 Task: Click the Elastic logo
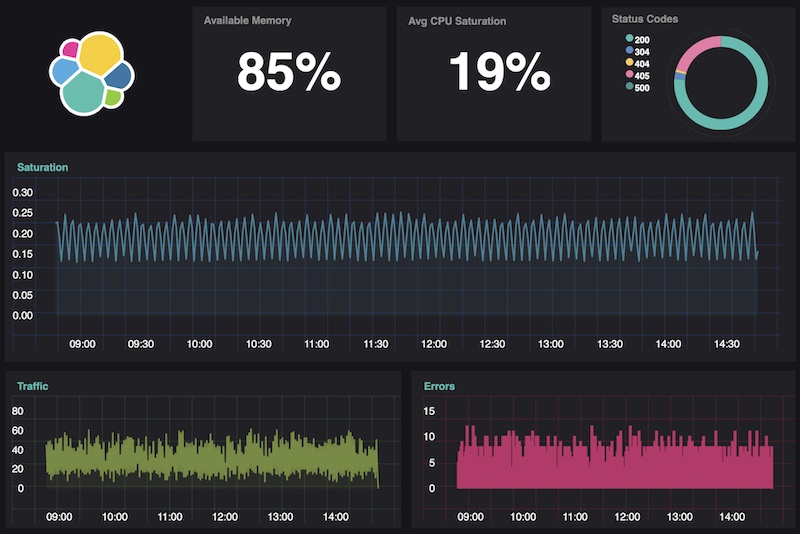click(x=92, y=72)
